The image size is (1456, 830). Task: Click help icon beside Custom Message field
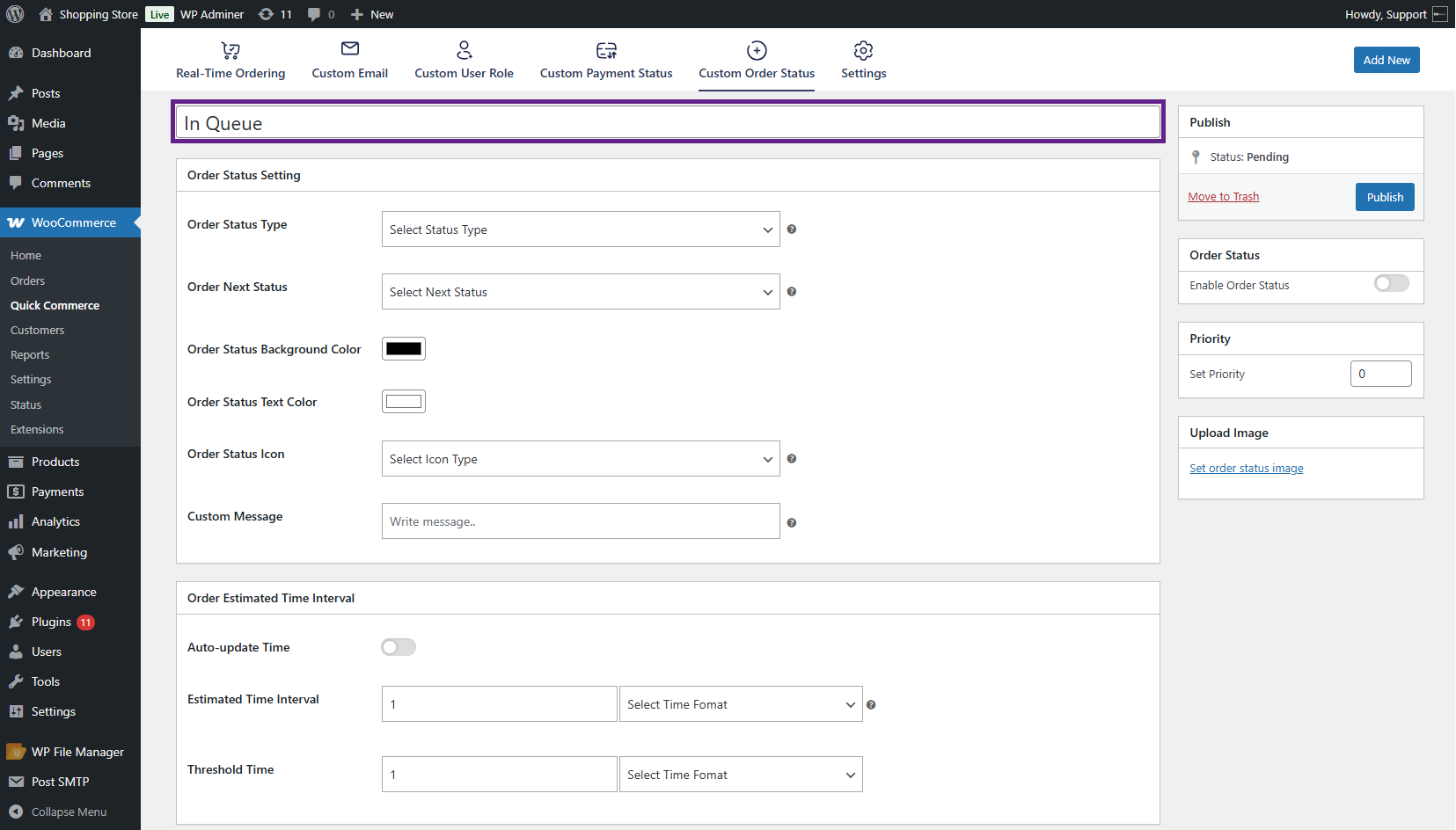(792, 522)
